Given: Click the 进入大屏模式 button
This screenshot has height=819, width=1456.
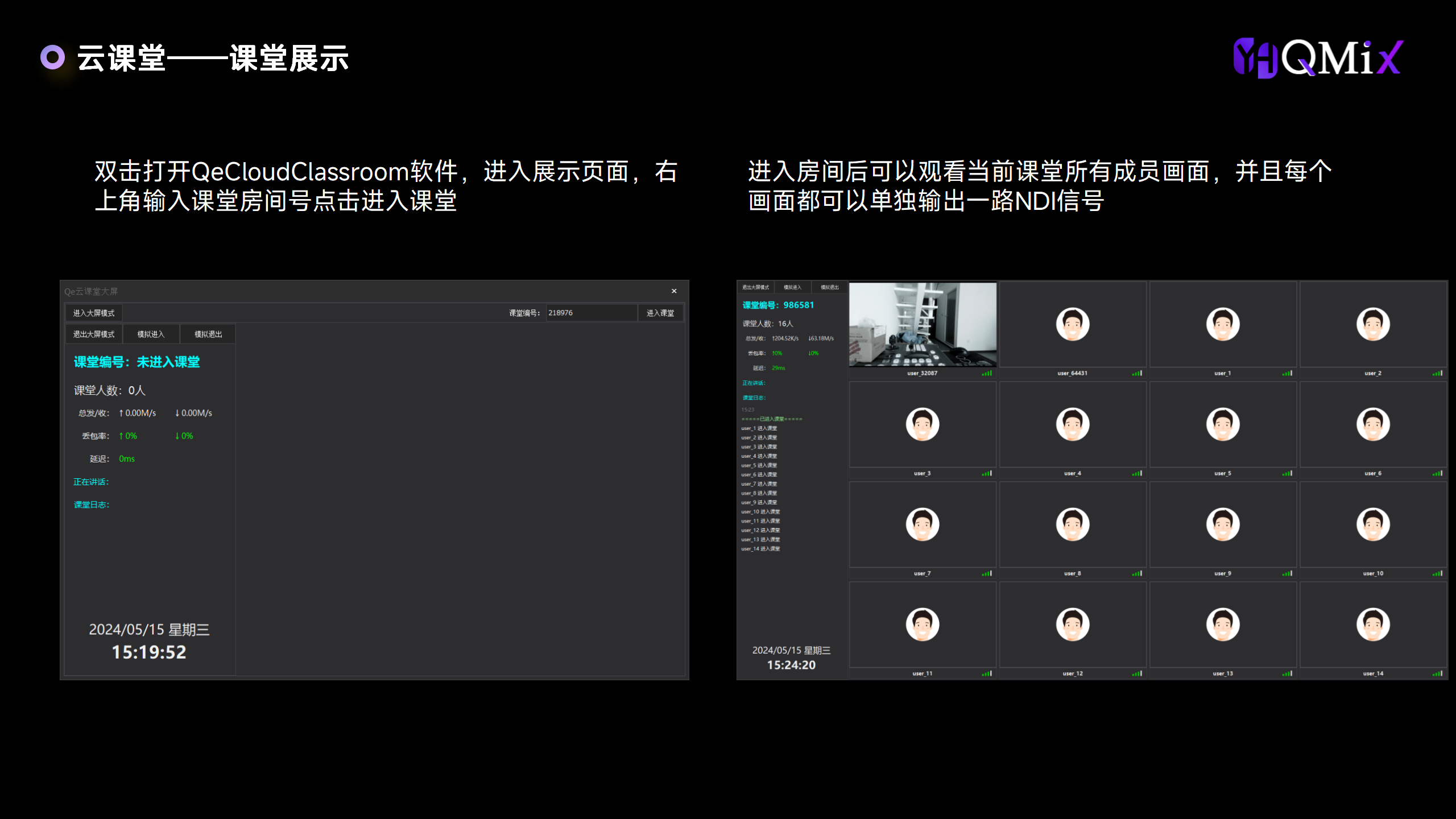Looking at the screenshot, I should [94, 313].
